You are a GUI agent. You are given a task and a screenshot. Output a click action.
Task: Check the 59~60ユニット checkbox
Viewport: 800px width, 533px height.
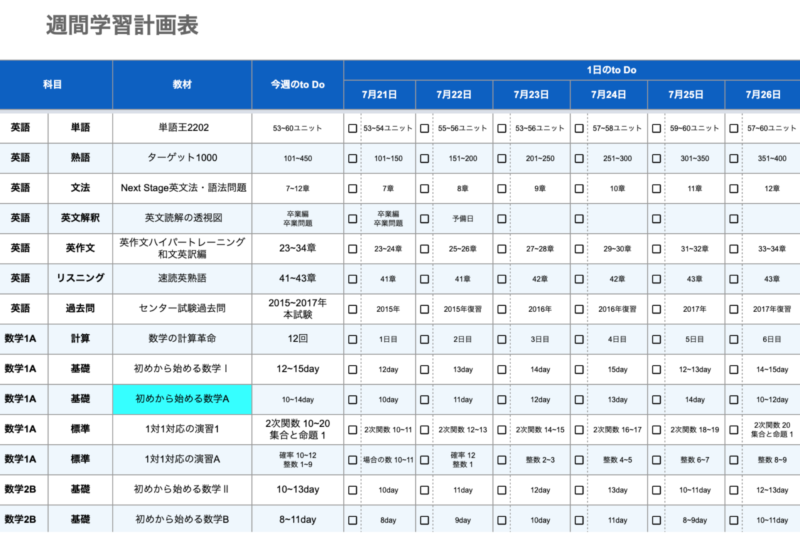click(x=657, y=129)
